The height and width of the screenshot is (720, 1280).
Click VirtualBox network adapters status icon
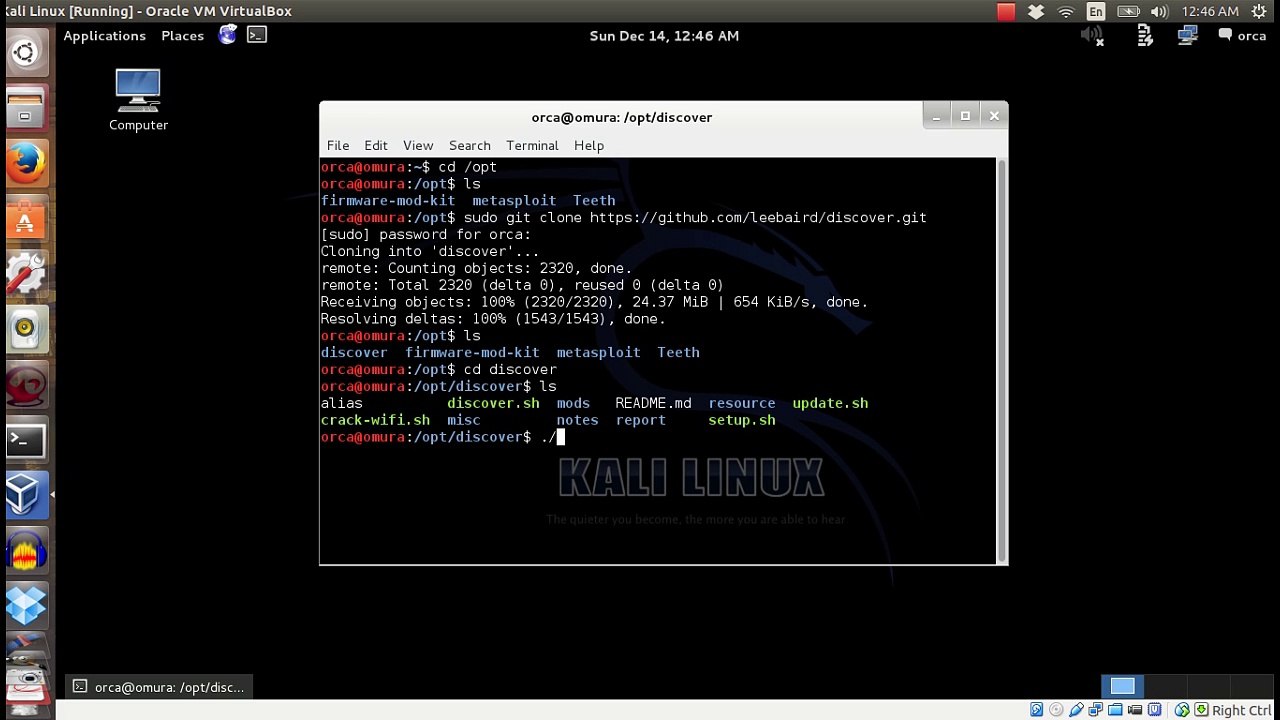(x=1096, y=710)
